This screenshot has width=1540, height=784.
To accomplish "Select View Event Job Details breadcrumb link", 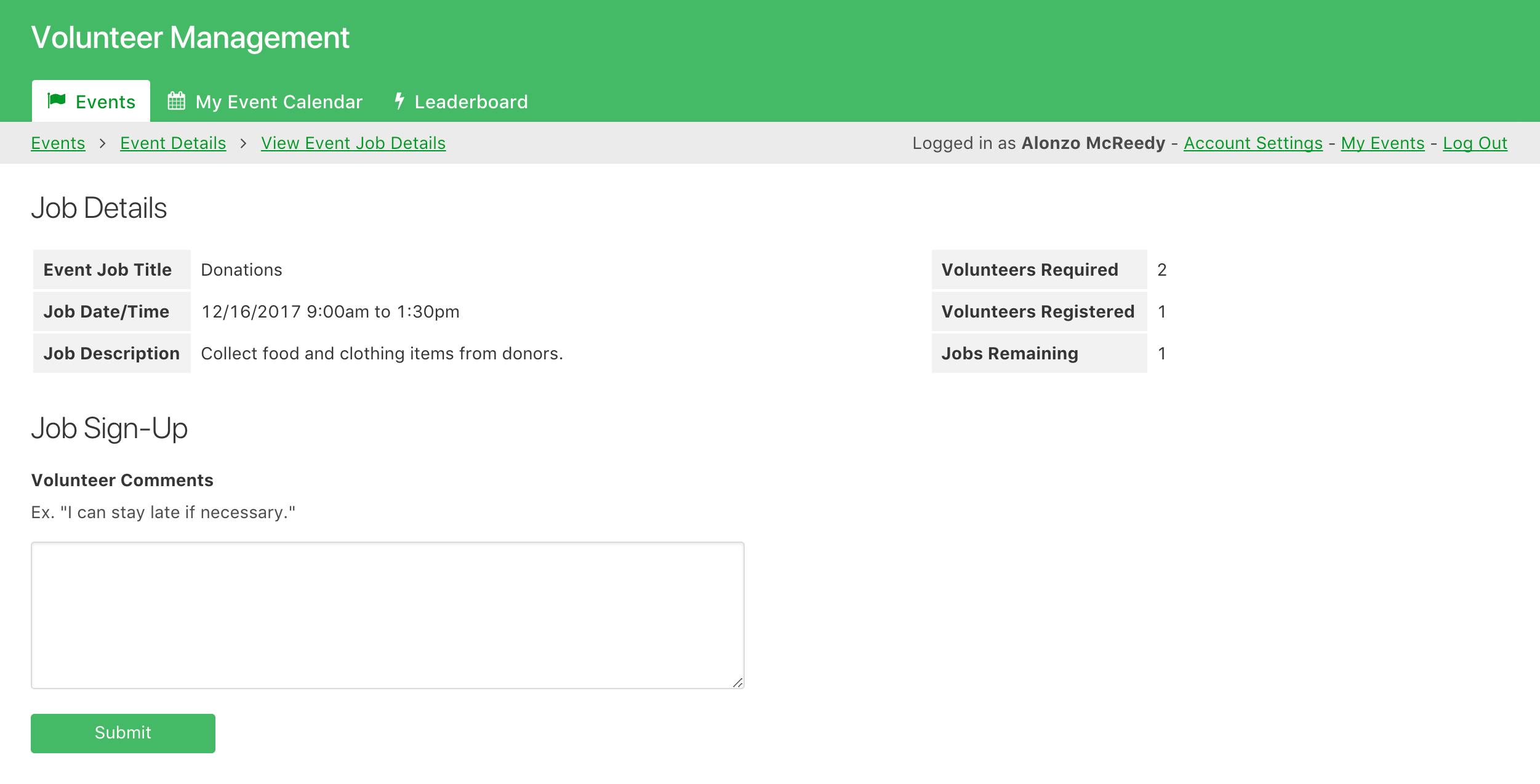I will coord(353,142).
